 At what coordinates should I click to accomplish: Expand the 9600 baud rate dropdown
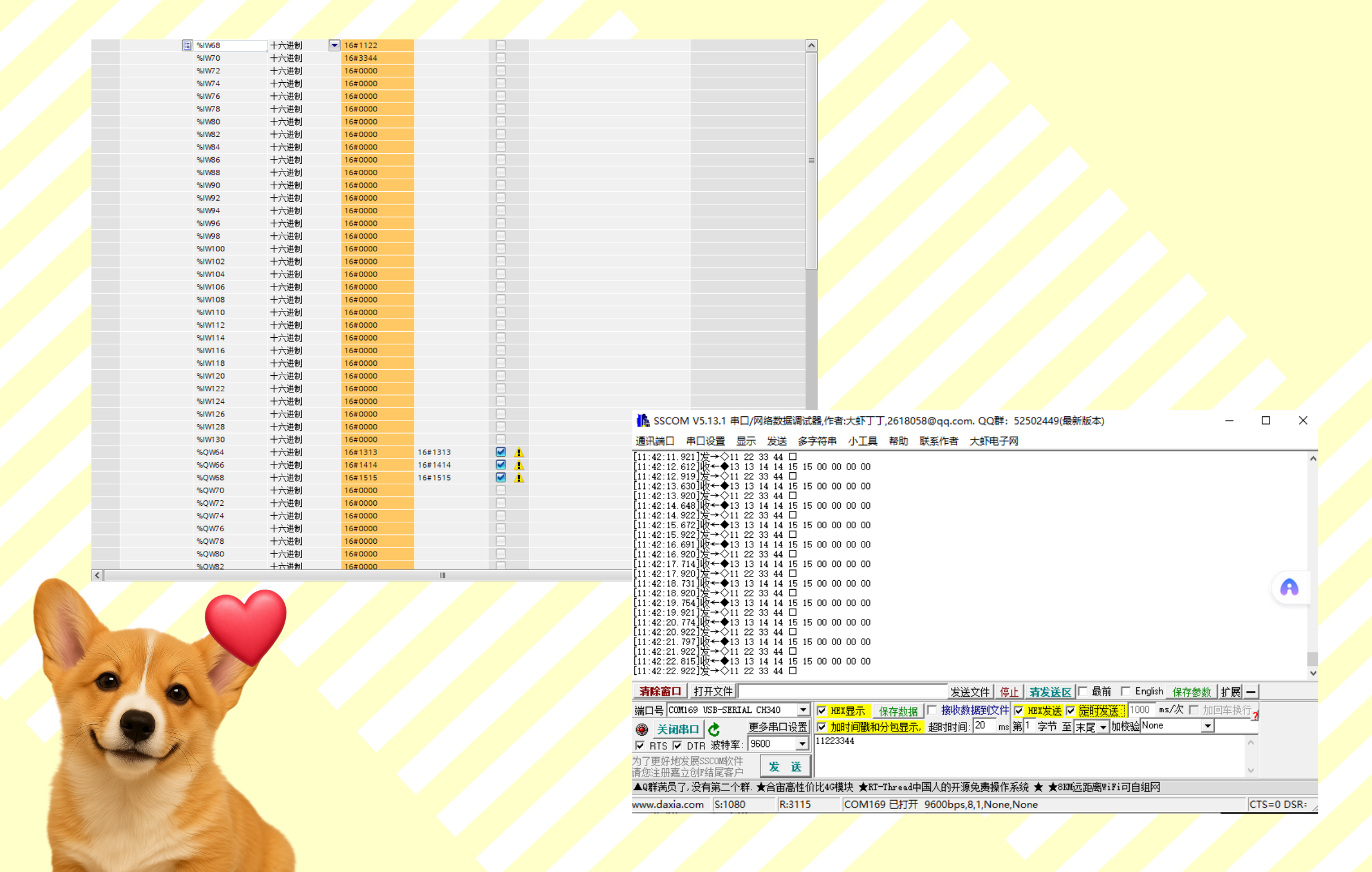pyautogui.click(x=802, y=744)
